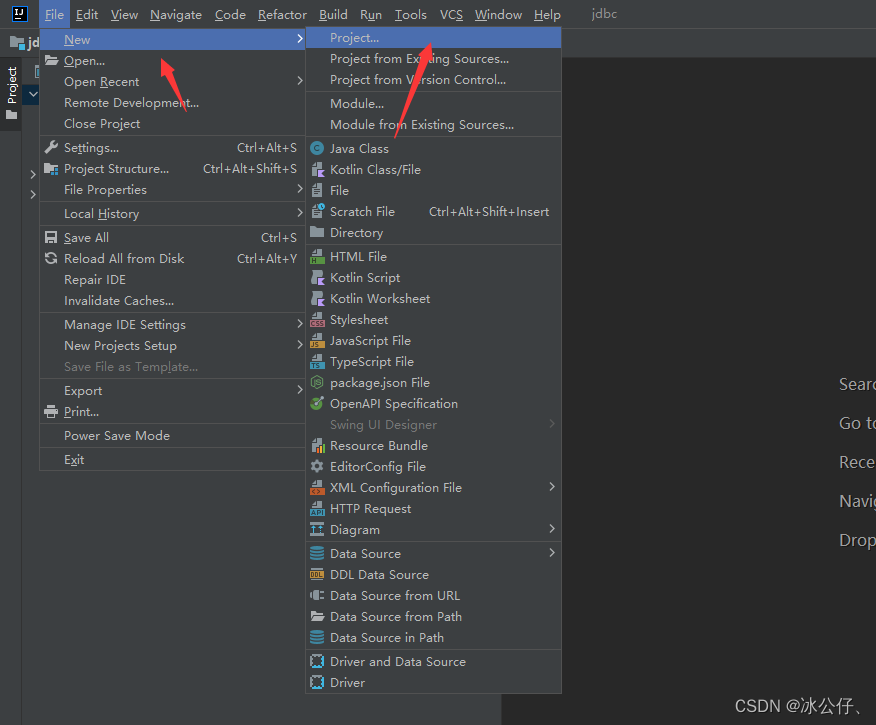Viewport: 876px width, 725px height.
Task: Expand the Data Source submenu arrow
Action: pyautogui.click(x=552, y=553)
